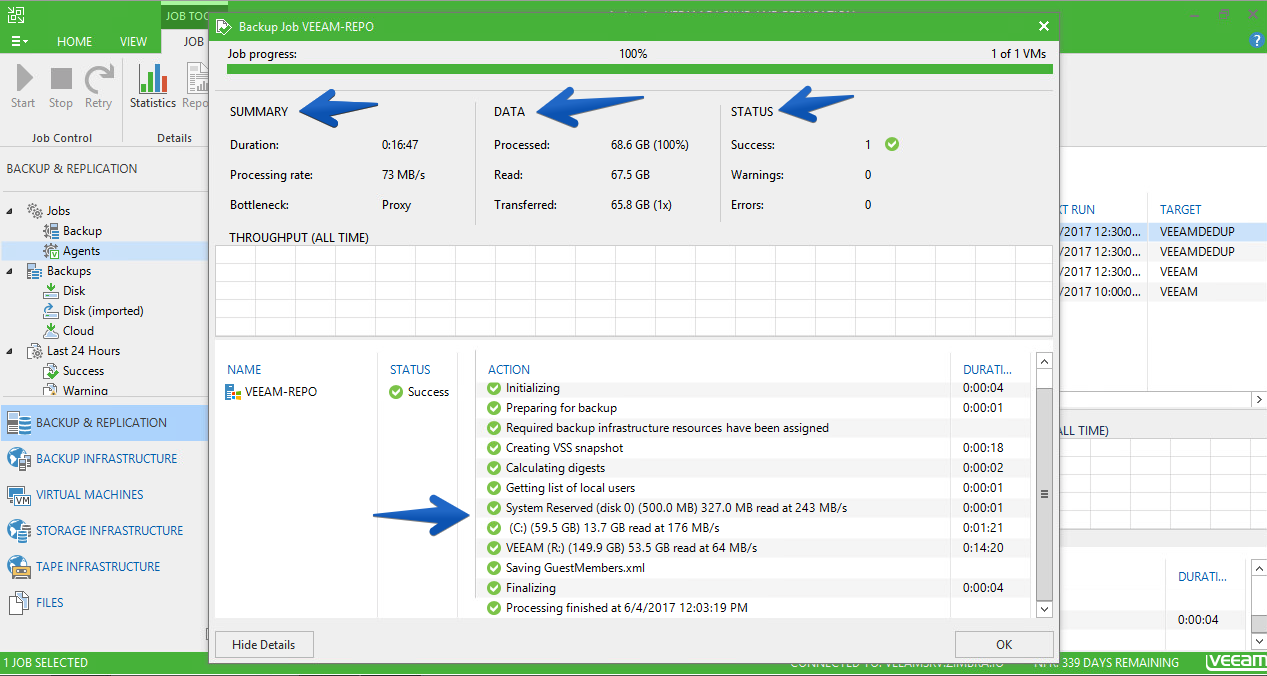Image resolution: width=1267 pixels, height=676 pixels.
Task: Click the Cloud backup icon
Action: 51,331
